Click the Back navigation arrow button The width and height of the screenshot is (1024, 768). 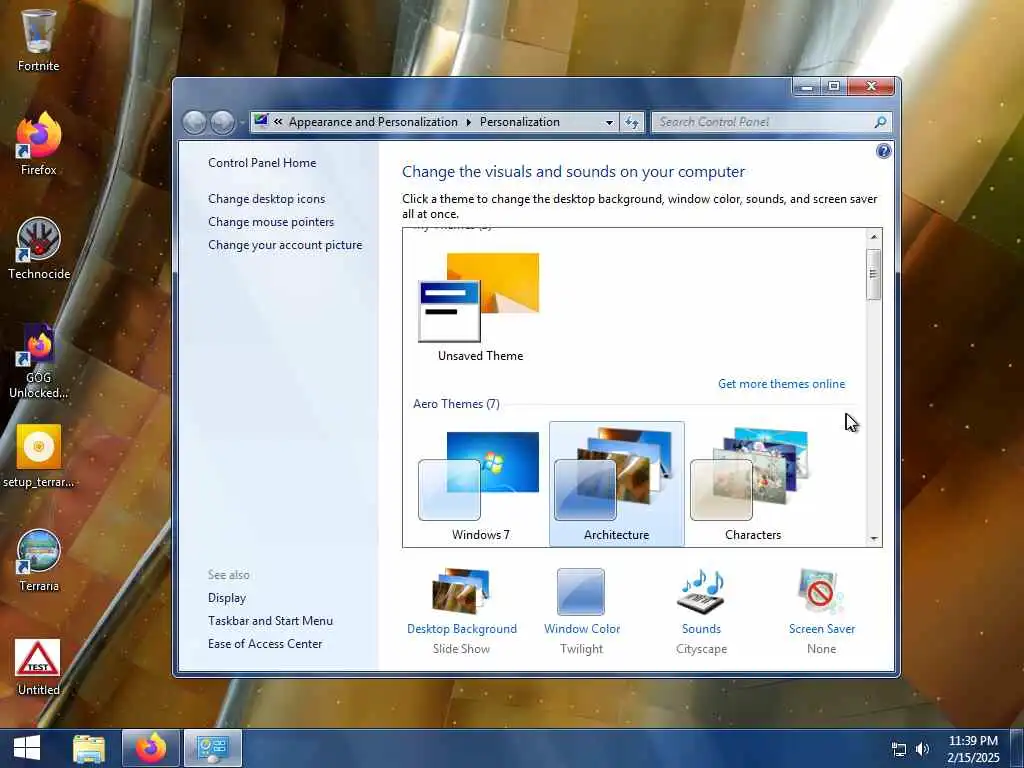coord(194,122)
